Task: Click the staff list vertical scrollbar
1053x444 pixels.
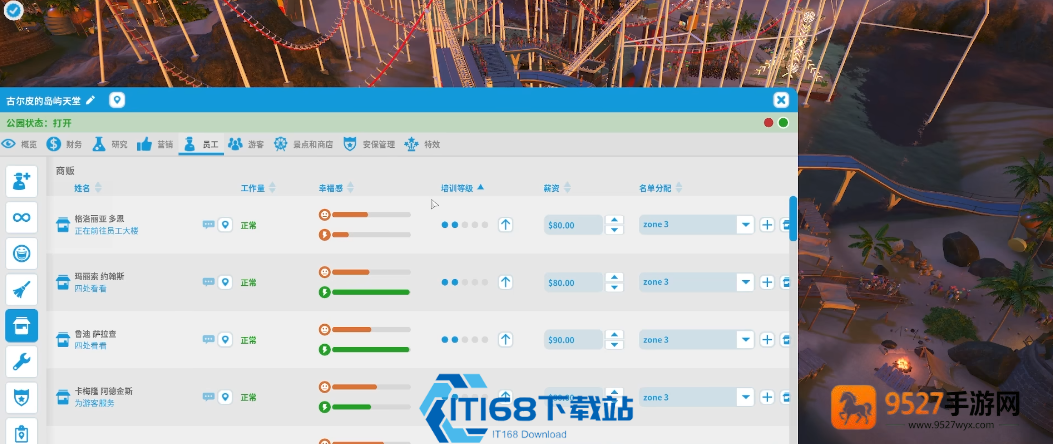Action: pos(793,219)
